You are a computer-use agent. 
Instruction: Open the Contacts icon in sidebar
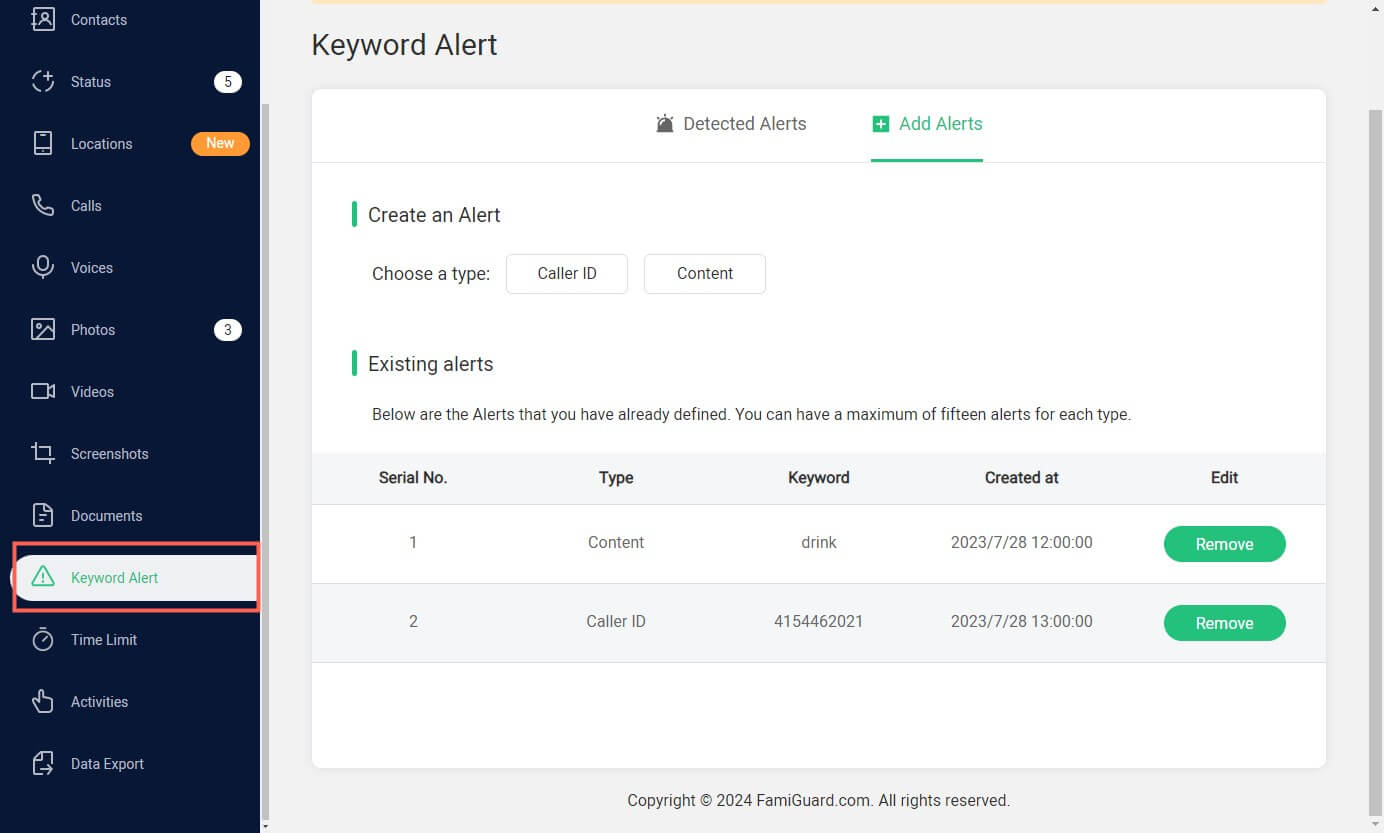pos(43,19)
